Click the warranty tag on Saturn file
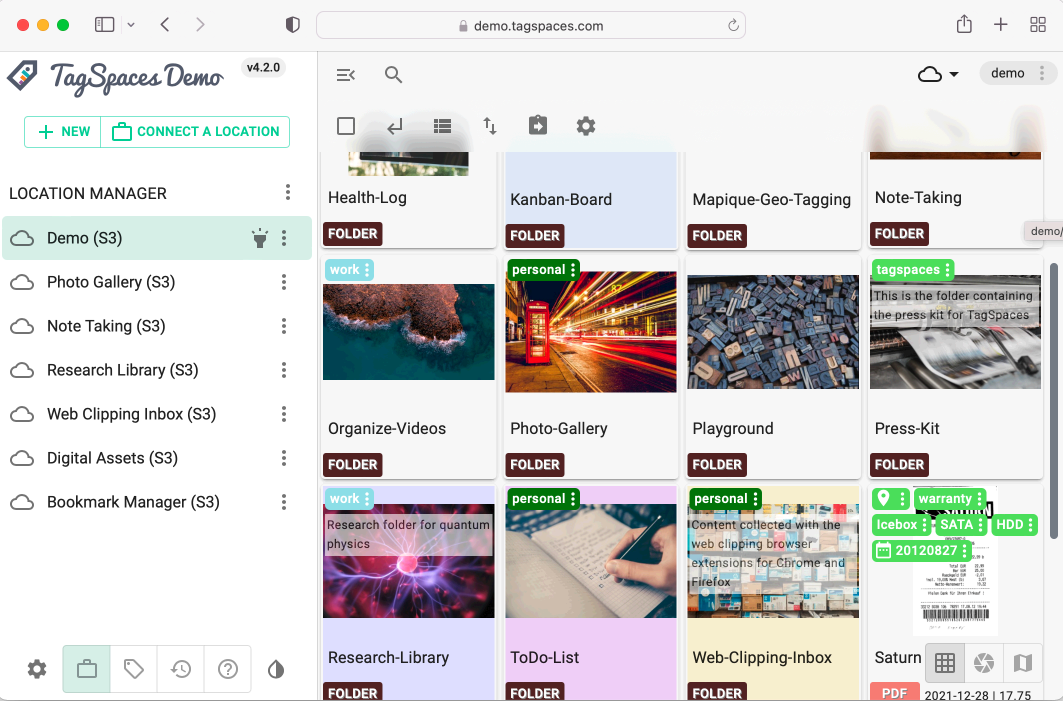Viewport: 1063px width, 701px height. pos(950,499)
